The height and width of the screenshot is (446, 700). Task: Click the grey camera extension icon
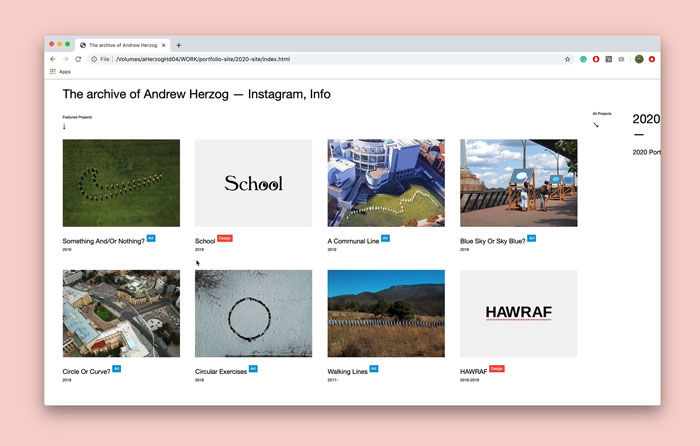tap(621, 59)
